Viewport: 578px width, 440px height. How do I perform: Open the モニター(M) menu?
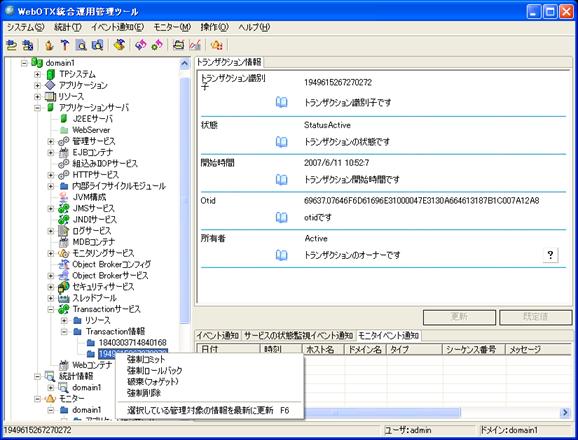172,27
